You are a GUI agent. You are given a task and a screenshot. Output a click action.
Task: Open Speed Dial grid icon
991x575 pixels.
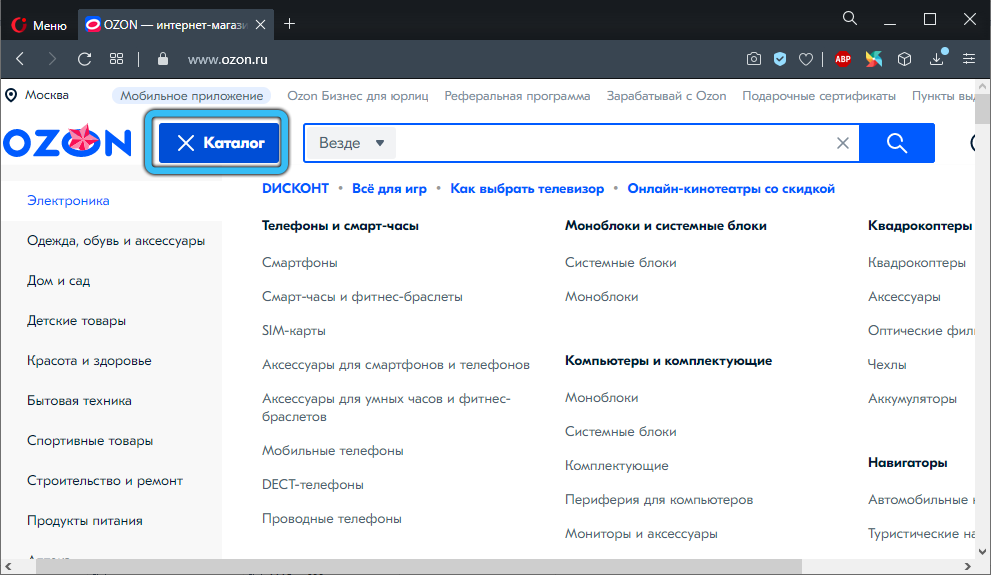pyautogui.click(x=116, y=59)
